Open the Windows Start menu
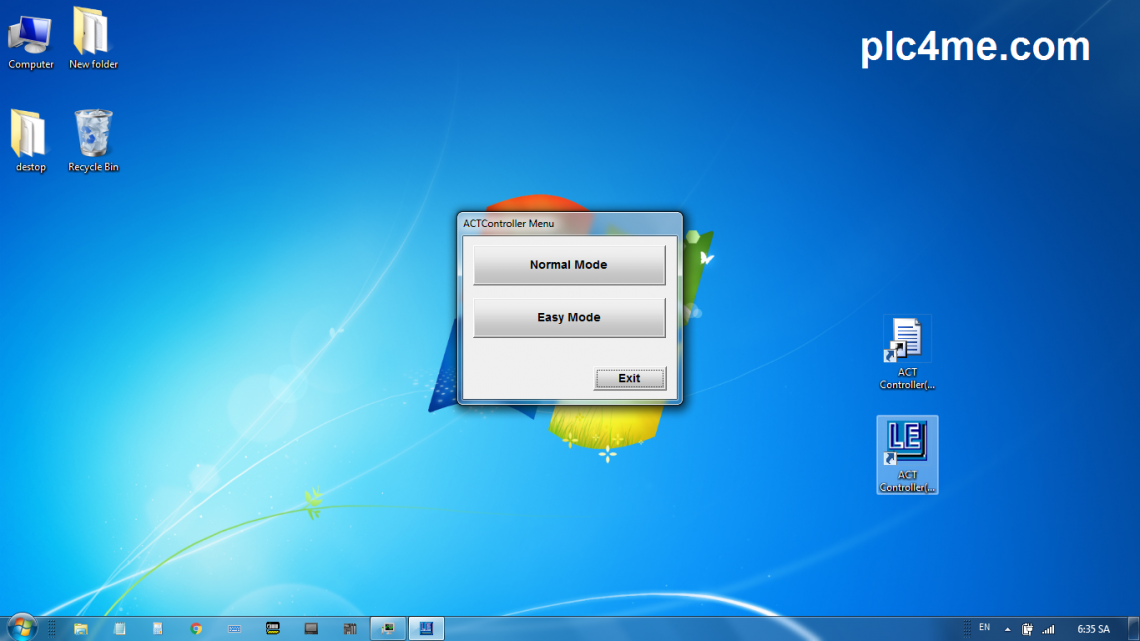The image size is (1140, 641). point(21,628)
